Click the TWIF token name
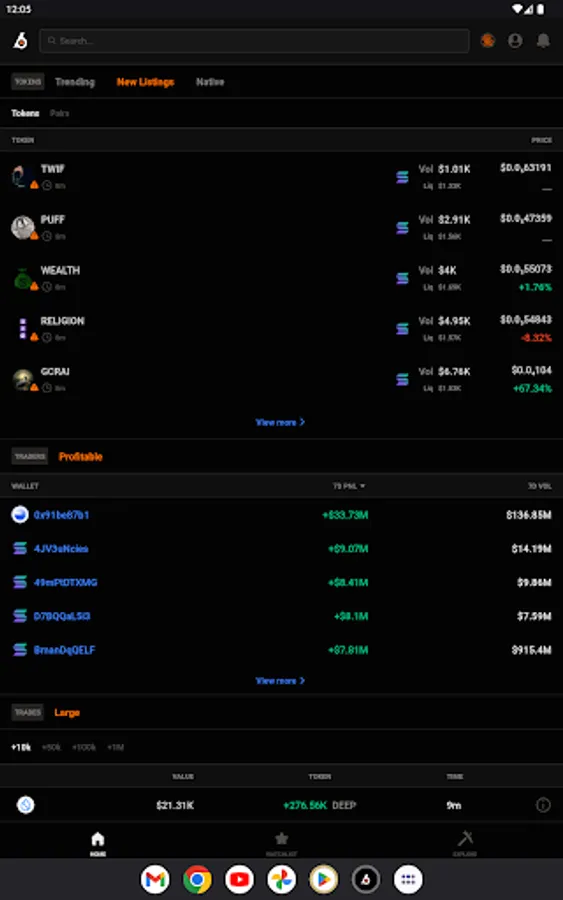This screenshot has width=563, height=900. tap(52, 169)
